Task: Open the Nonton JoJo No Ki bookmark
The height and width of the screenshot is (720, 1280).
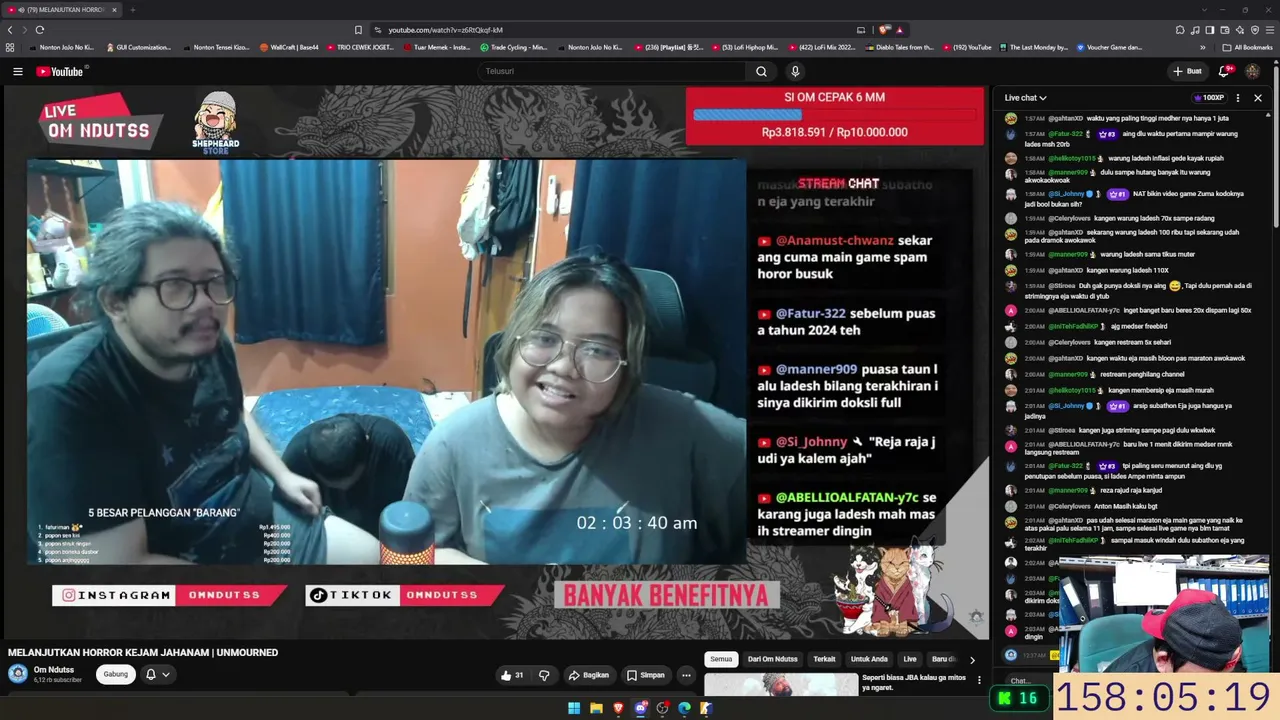Action: [x=62, y=47]
